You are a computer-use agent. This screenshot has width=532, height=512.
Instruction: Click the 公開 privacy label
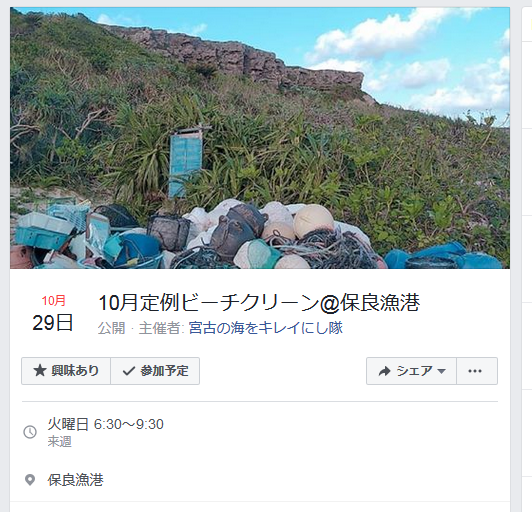tap(112, 328)
